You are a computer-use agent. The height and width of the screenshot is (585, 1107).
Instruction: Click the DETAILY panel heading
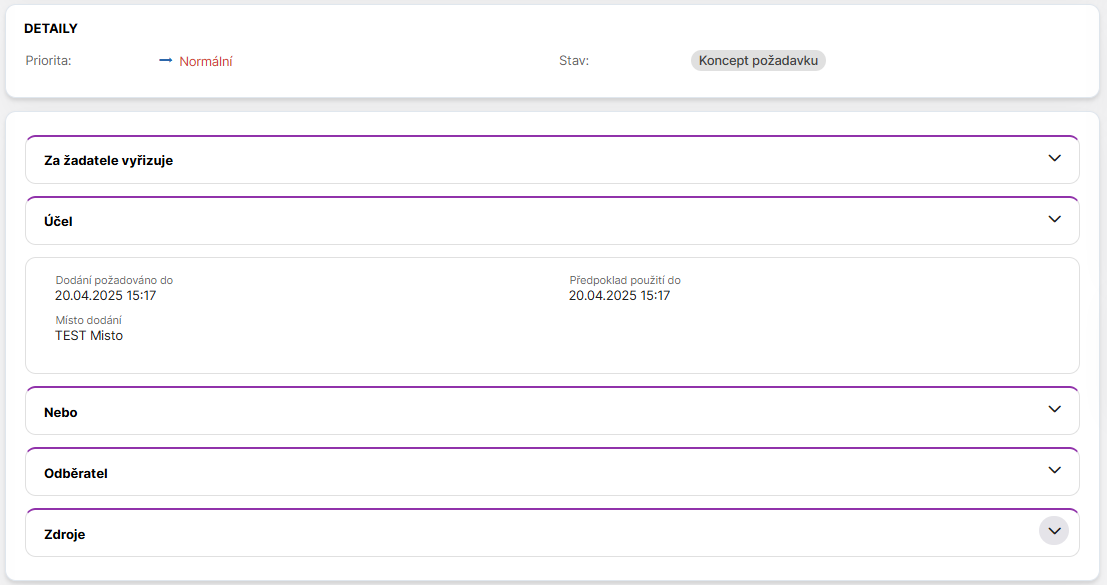point(51,28)
